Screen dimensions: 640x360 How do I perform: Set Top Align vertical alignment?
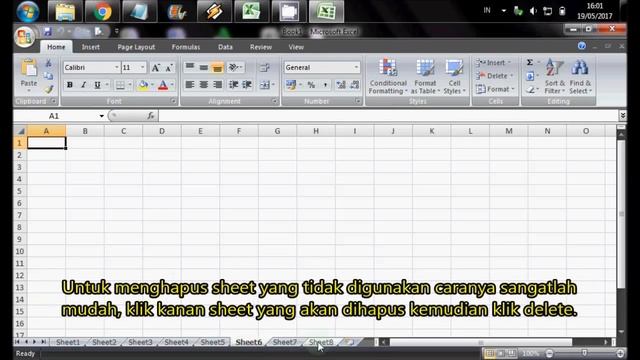click(x=189, y=67)
